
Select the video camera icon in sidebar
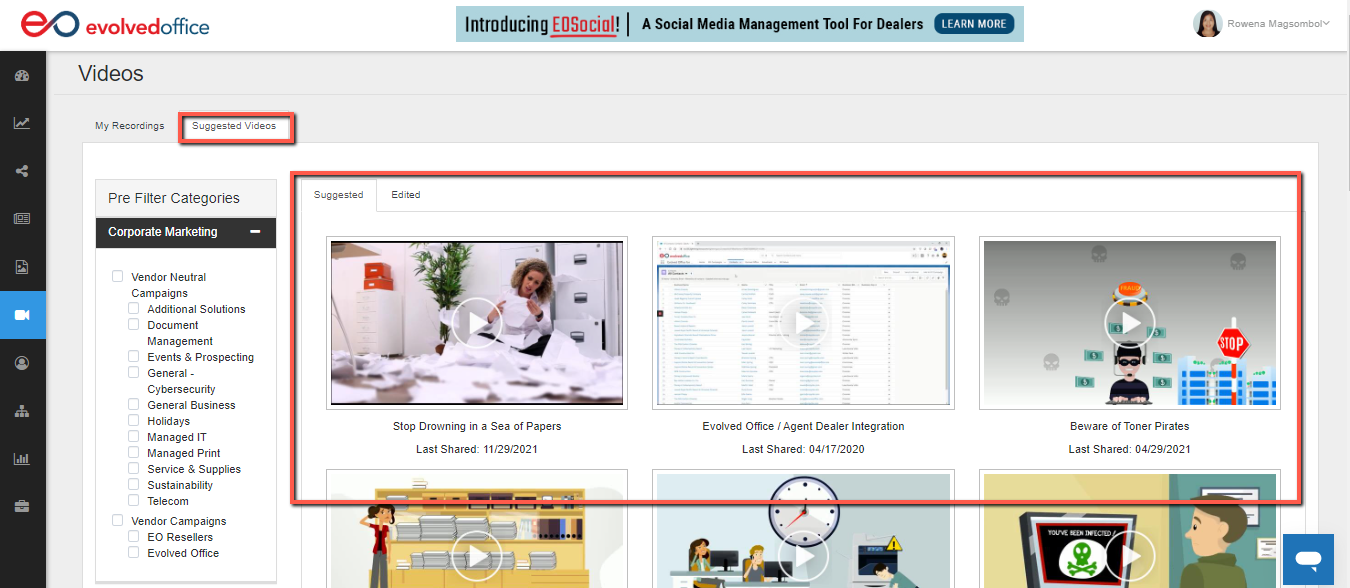tap(22, 315)
